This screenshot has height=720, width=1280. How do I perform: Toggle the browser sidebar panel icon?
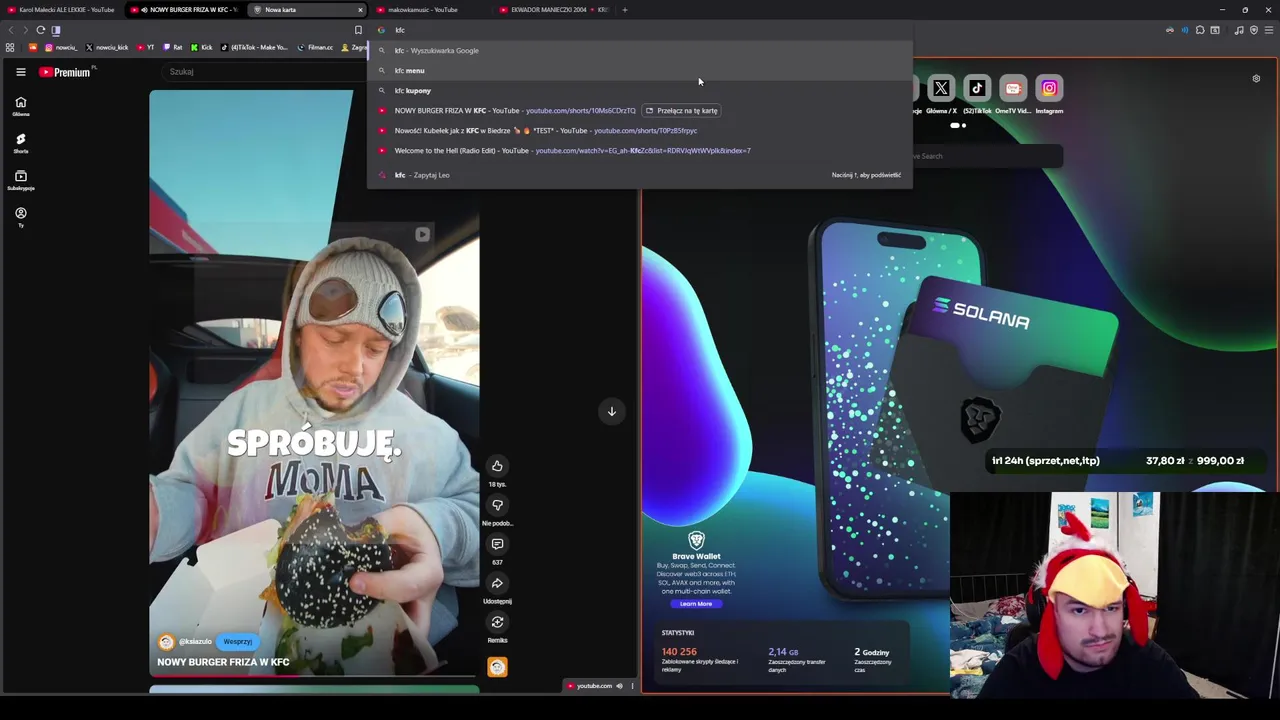(56, 30)
